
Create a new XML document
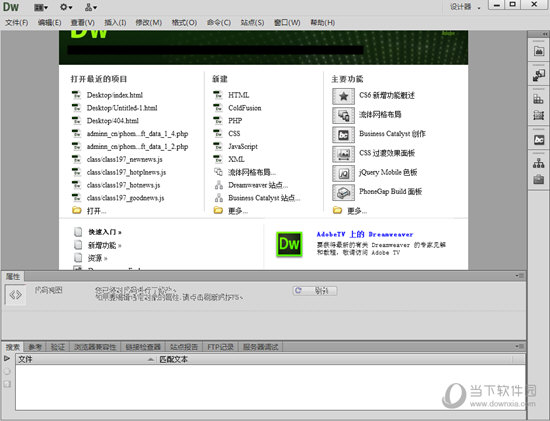pos(236,159)
